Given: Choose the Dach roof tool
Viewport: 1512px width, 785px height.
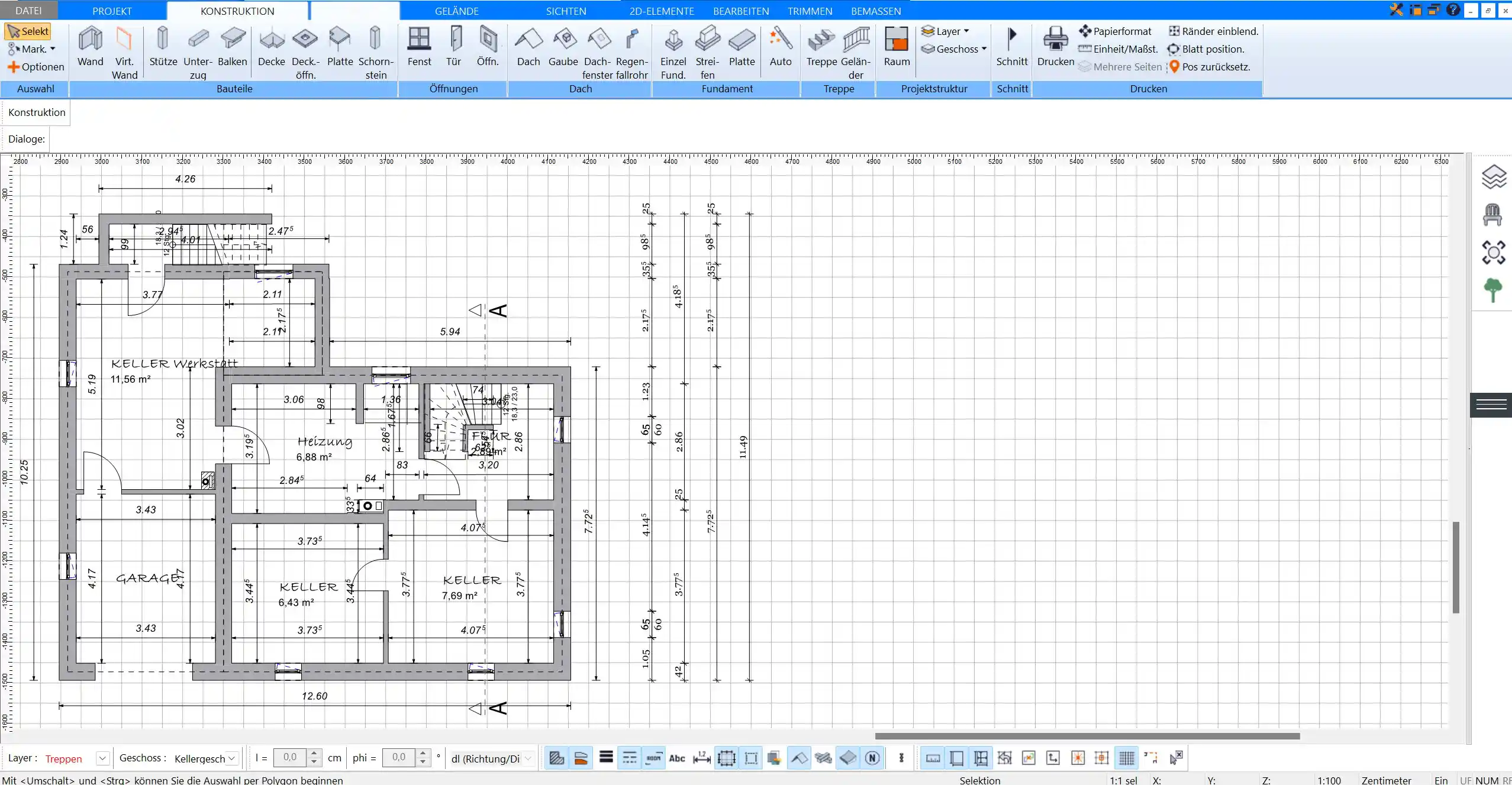Looking at the screenshot, I should 528,47.
